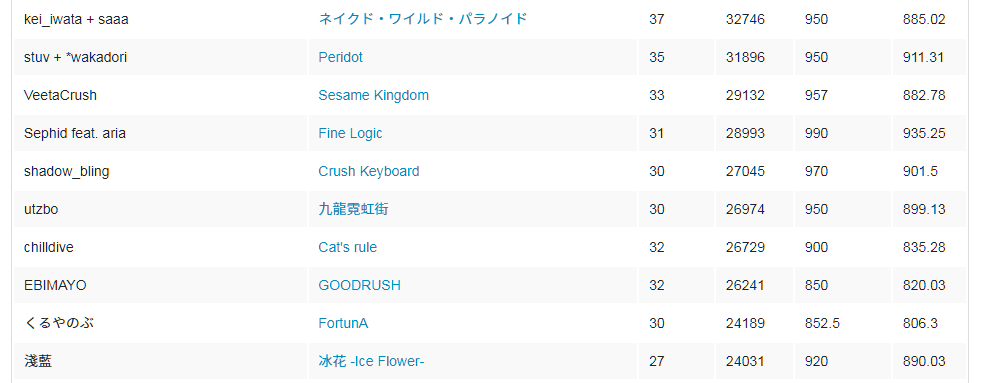Open the 九龍霓虹街 song link

click(x=353, y=209)
